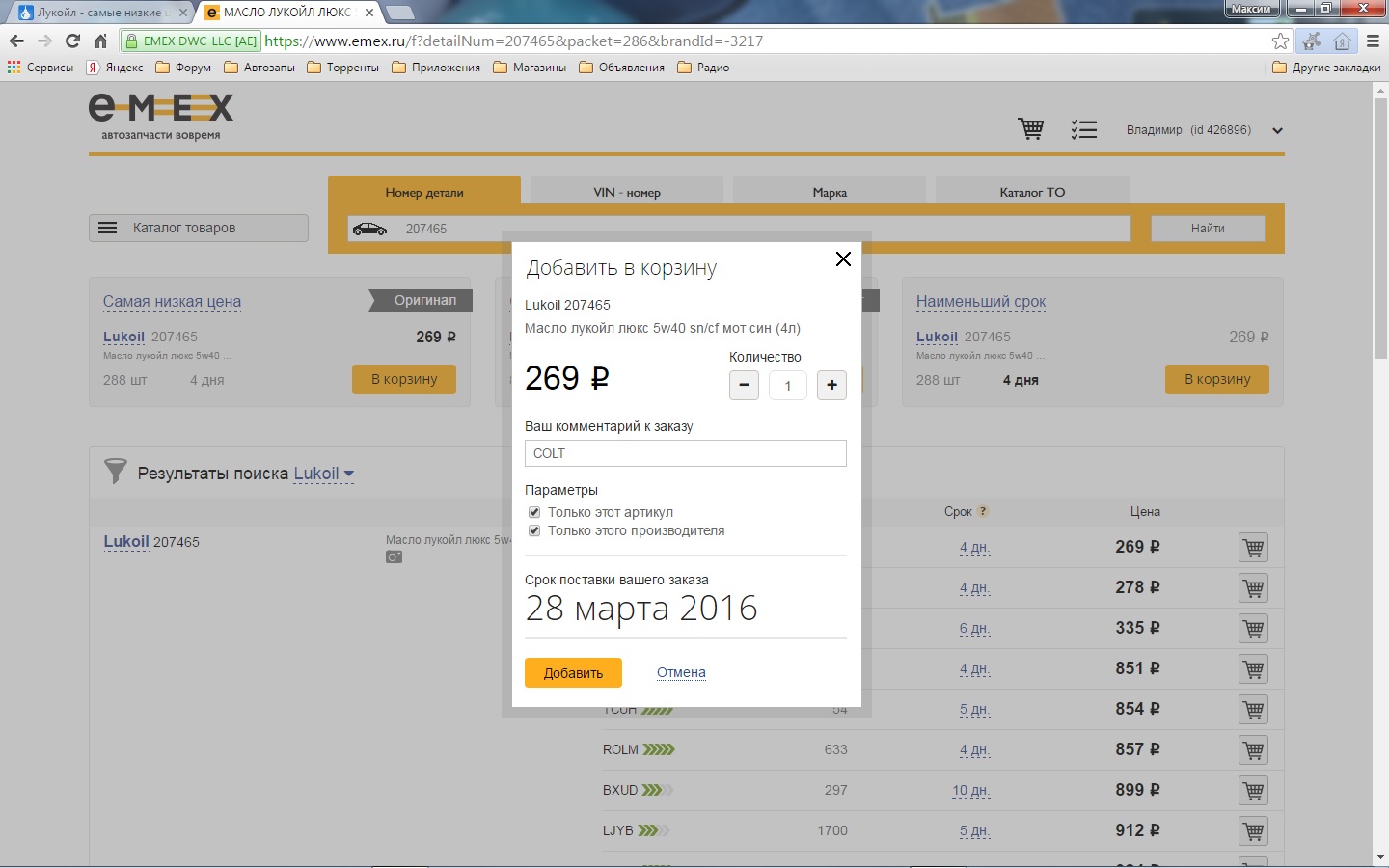Image resolution: width=1389 pixels, height=868 pixels.
Task: Click the photo camera icon under Lukoil 207465
Action: (x=394, y=557)
